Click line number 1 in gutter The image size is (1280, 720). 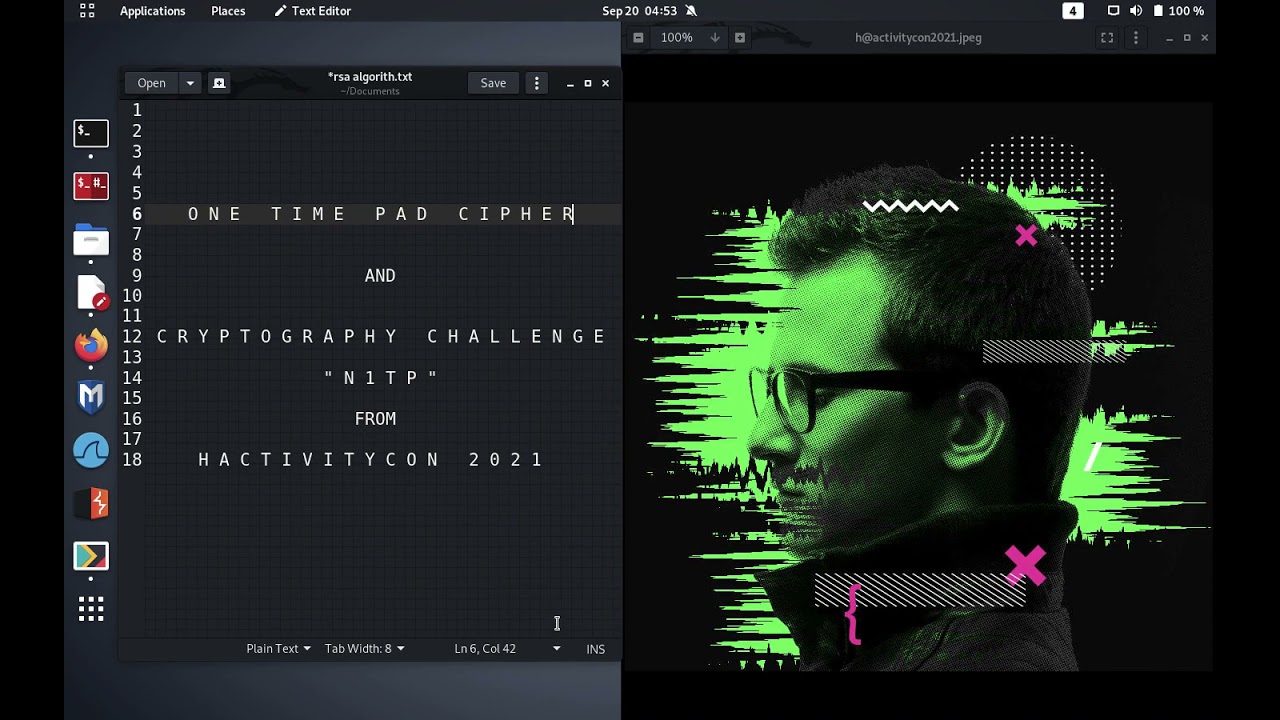click(137, 110)
